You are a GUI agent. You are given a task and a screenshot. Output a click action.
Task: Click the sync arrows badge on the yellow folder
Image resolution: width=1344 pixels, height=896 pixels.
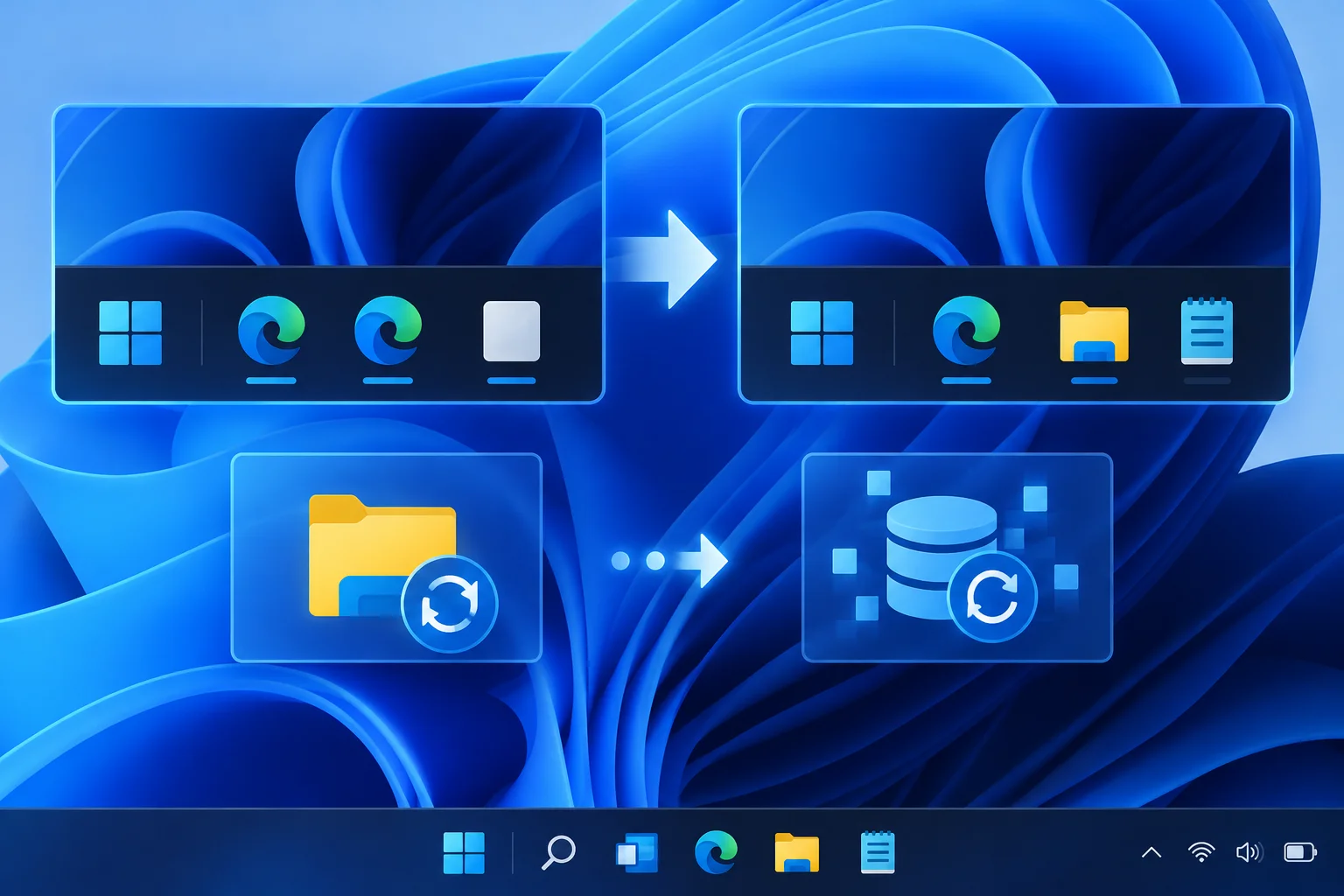(x=450, y=604)
